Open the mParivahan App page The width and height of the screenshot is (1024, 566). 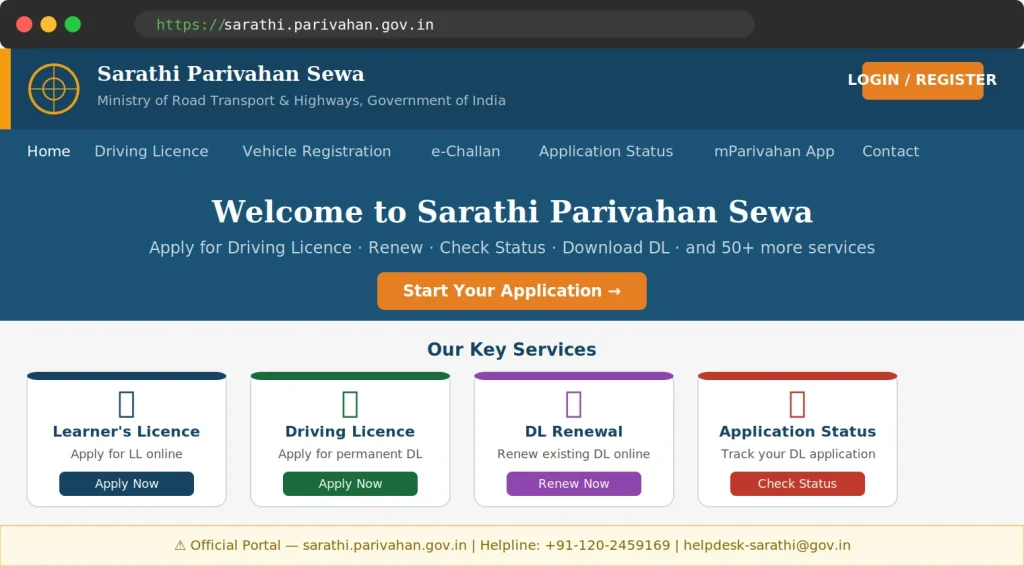coord(774,151)
